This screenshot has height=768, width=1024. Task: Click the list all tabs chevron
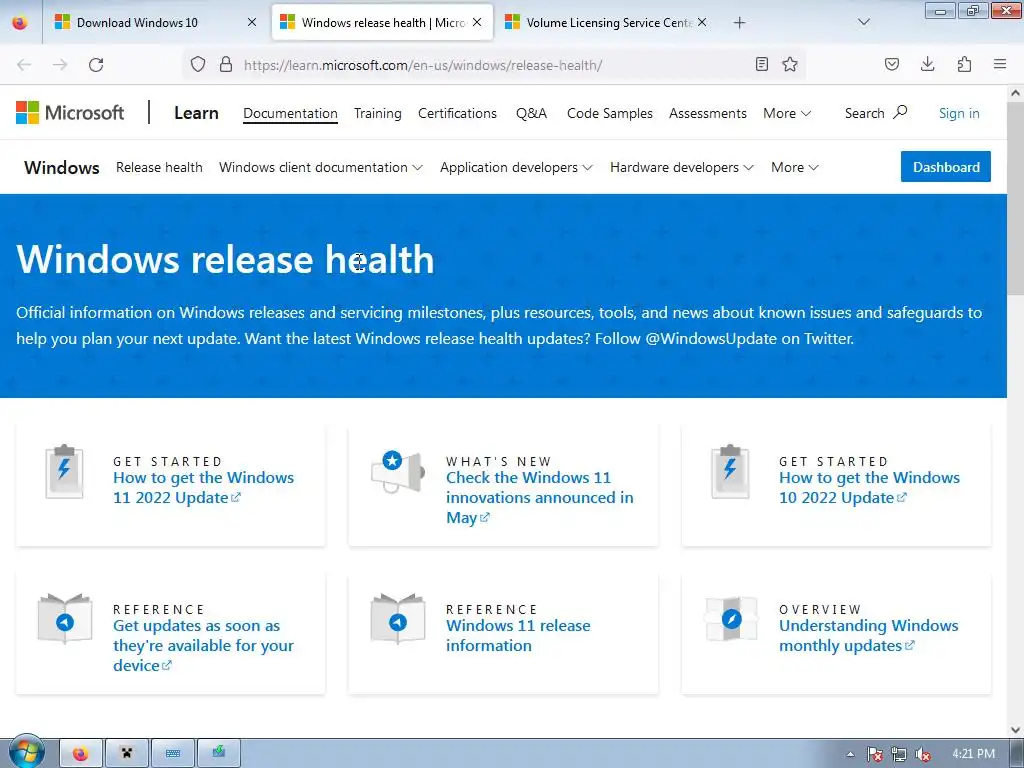863,22
